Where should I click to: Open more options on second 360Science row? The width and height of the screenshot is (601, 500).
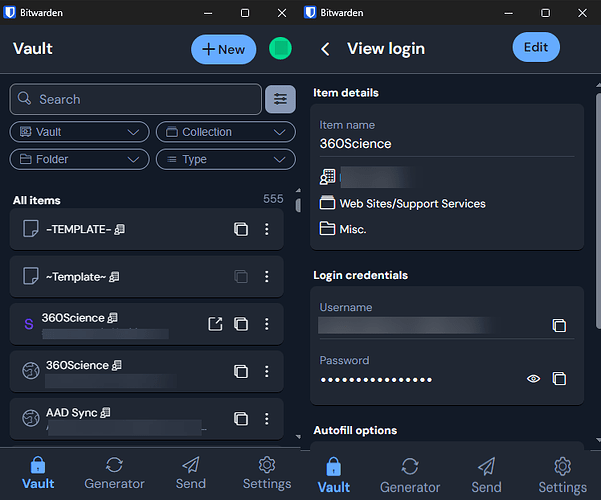tap(267, 371)
